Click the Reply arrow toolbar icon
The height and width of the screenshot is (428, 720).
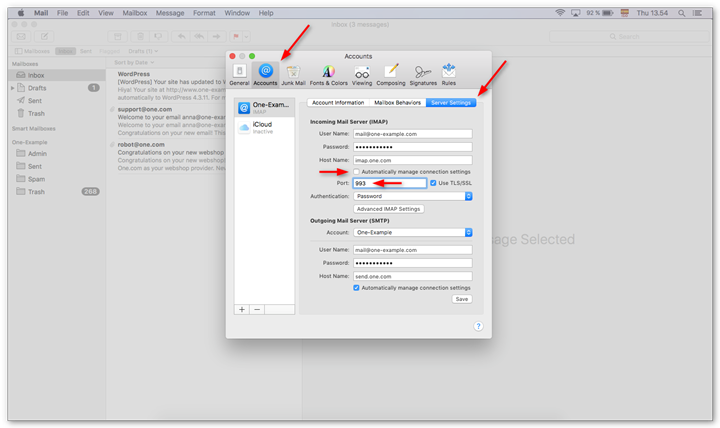182,36
